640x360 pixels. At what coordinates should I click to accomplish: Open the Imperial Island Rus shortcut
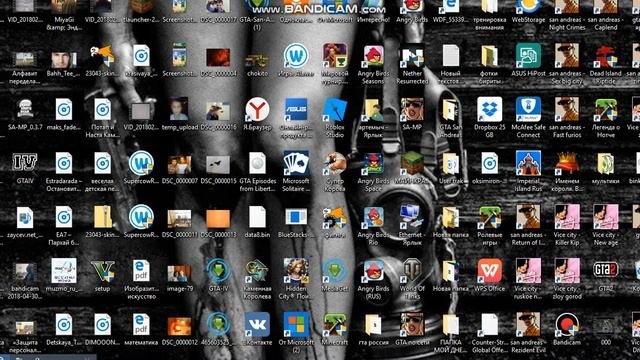click(528, 163)
